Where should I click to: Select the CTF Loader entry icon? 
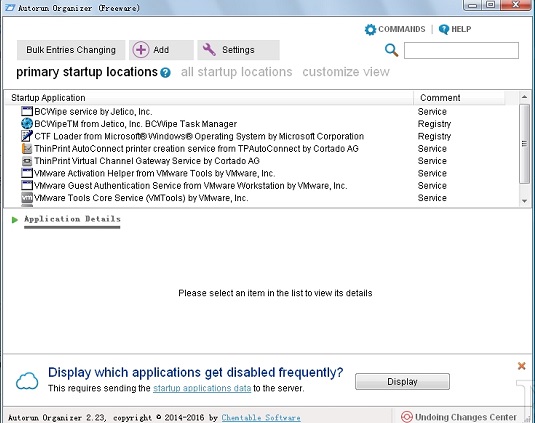point(27,136)
